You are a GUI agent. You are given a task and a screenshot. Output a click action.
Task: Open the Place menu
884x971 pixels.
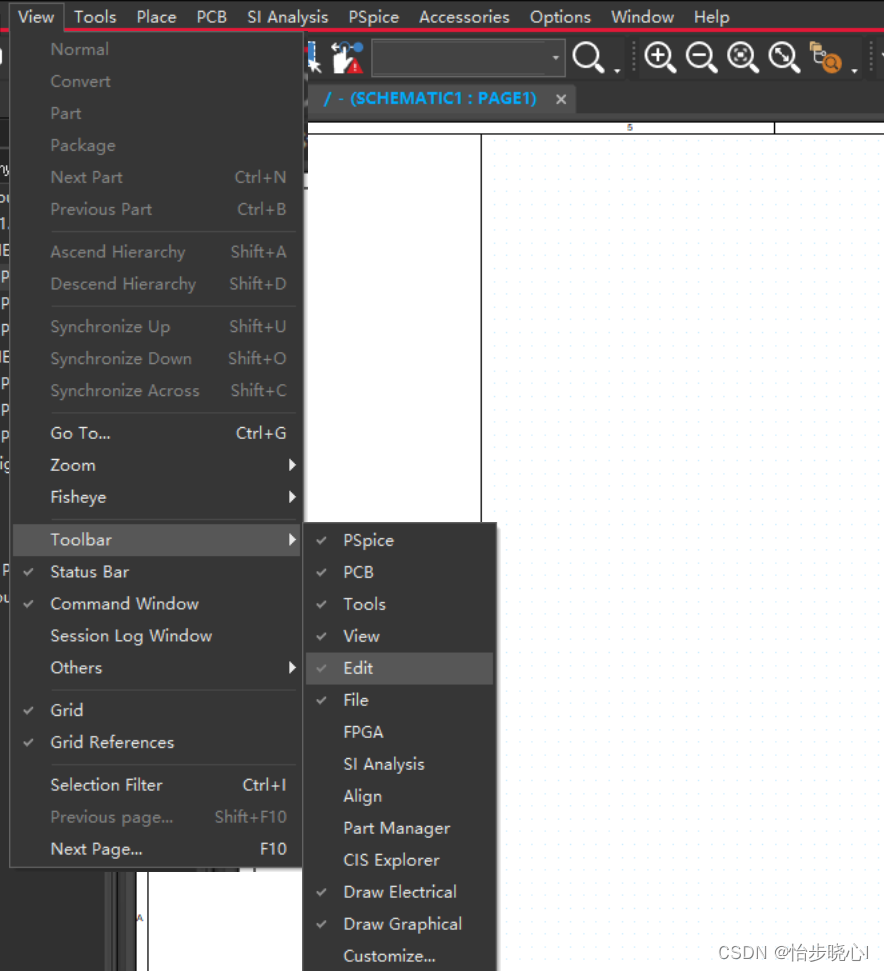tap(156, 17)
